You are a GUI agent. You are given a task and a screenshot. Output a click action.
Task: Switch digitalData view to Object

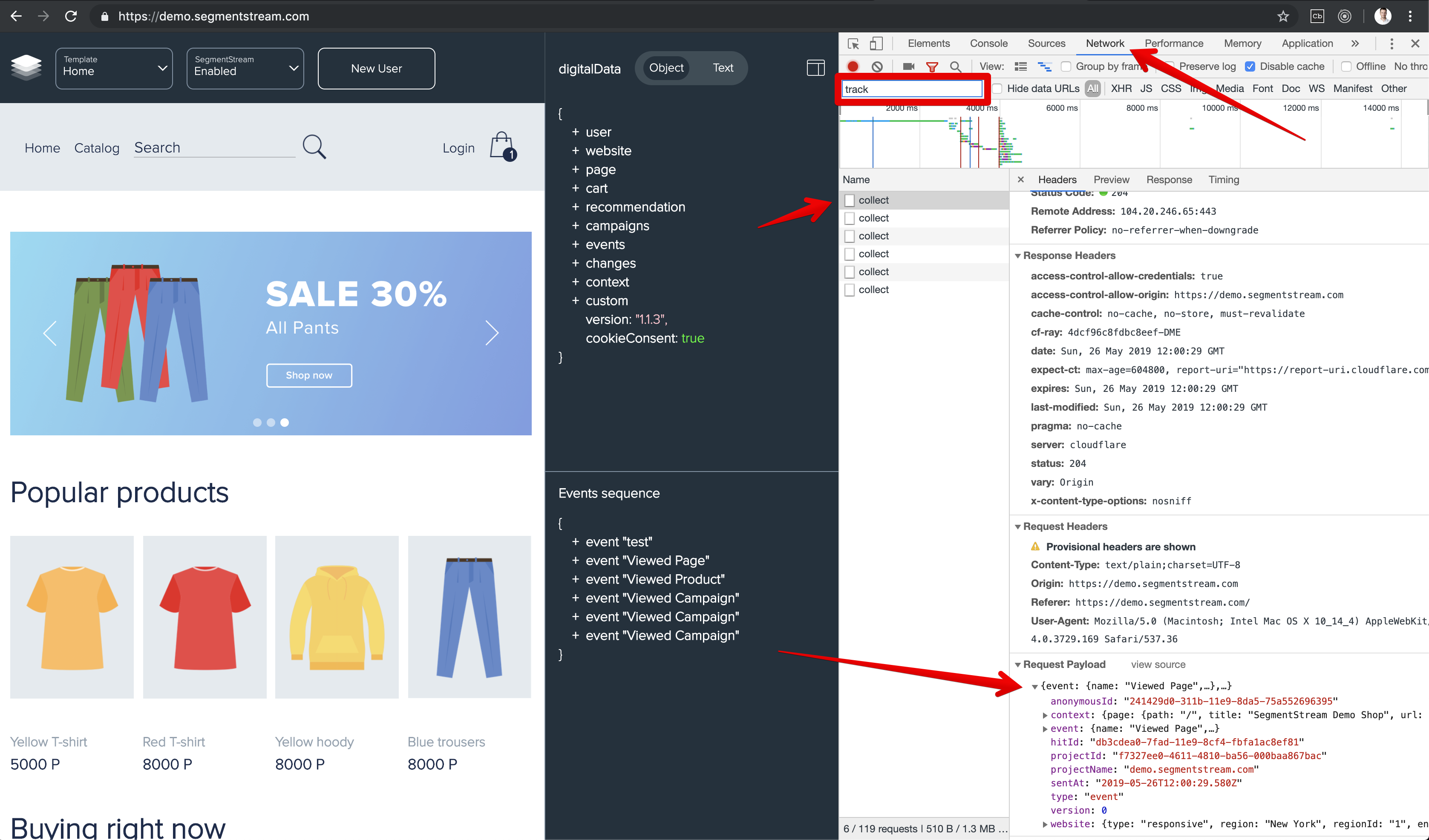coord(666,68)
